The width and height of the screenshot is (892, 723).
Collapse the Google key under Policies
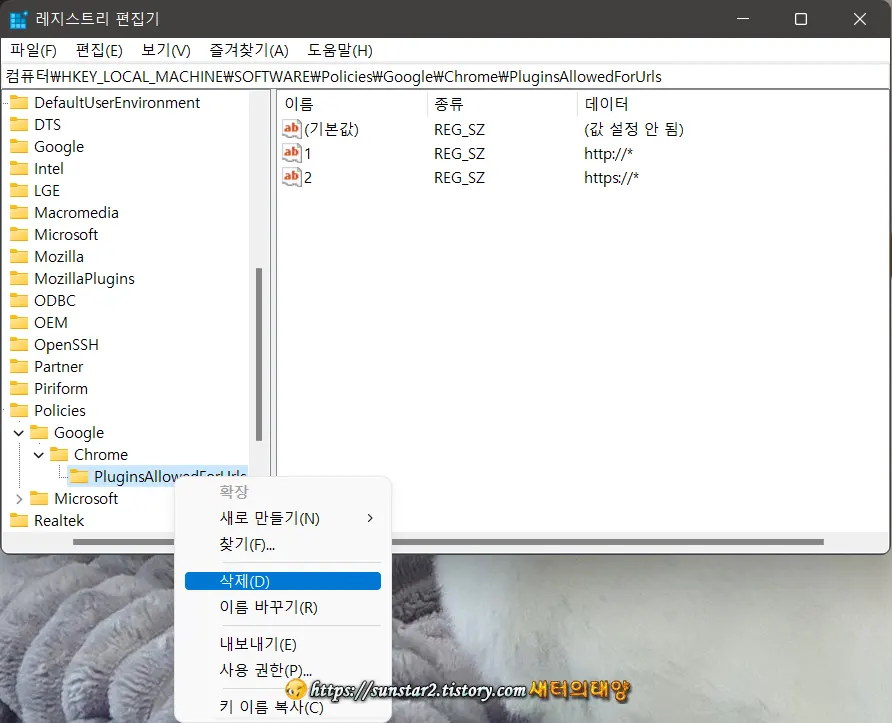click(19, 433)
